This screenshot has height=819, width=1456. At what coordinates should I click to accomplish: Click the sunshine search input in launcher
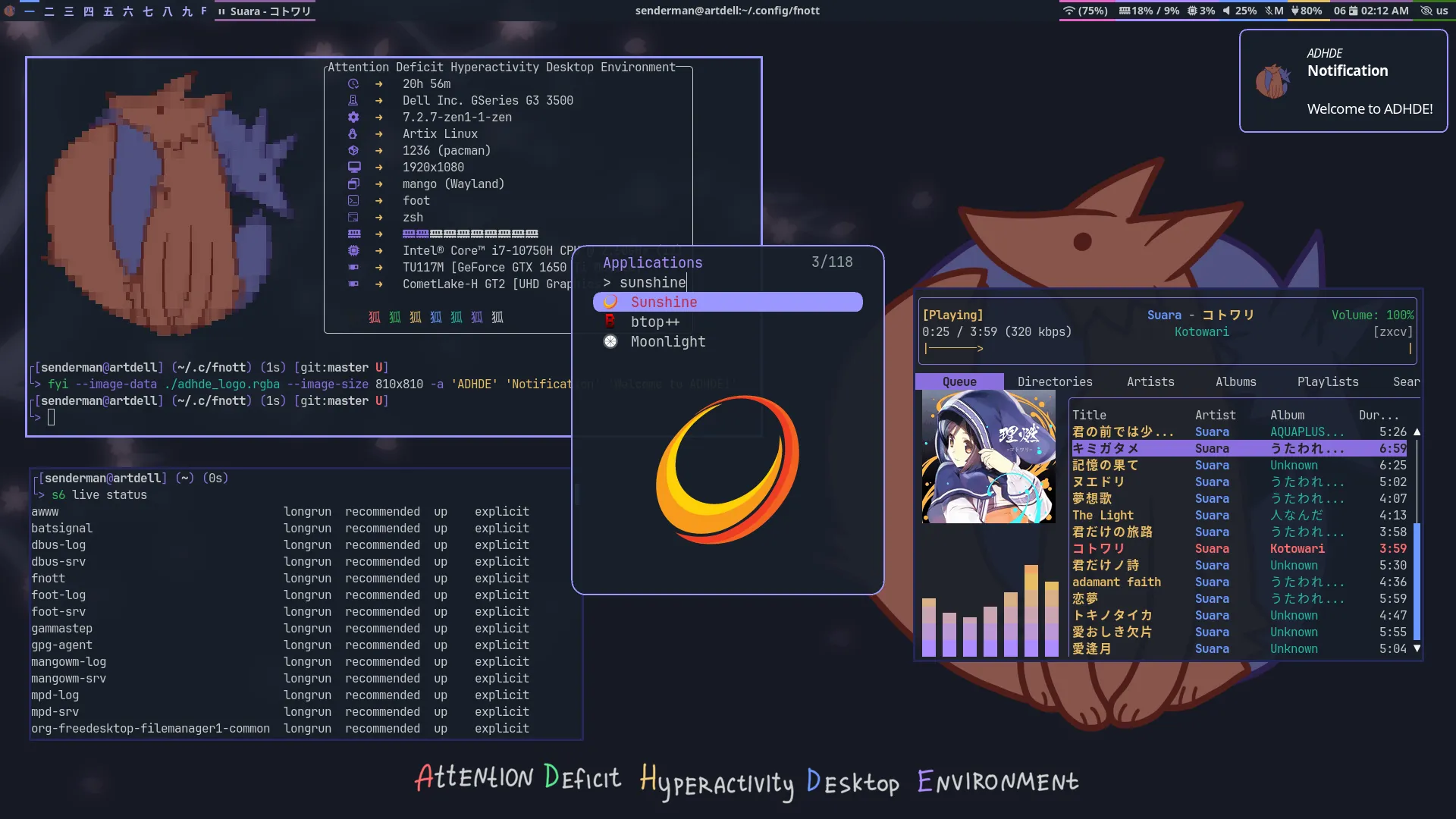pyautogui.click(x=728, y=282)
